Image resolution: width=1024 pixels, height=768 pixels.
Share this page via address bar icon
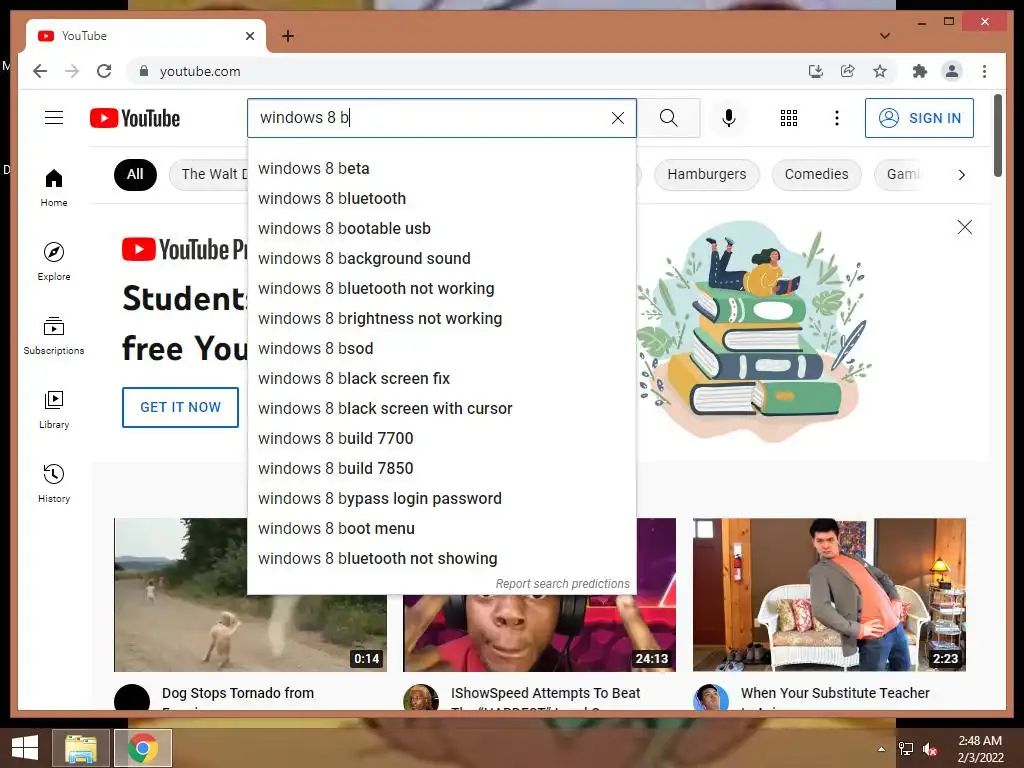pyautogui.click(x=848, y=71)
